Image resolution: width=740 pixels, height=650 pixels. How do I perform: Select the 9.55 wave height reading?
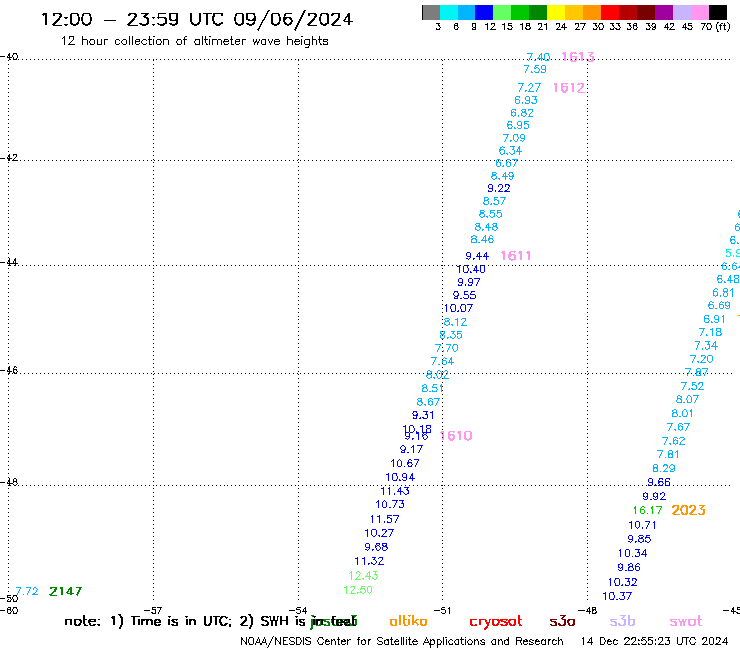pyautogui.click(x=464, y=295)
